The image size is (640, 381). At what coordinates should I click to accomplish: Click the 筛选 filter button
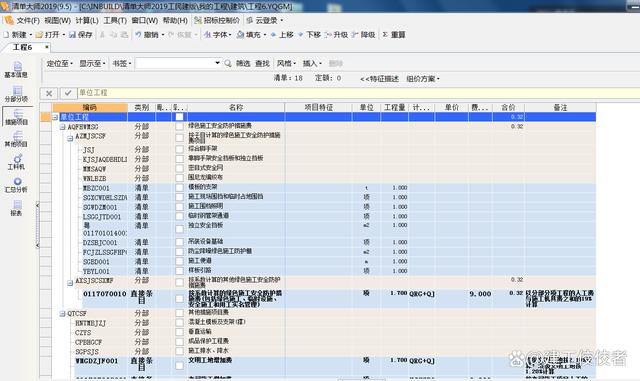click(243, 63)
